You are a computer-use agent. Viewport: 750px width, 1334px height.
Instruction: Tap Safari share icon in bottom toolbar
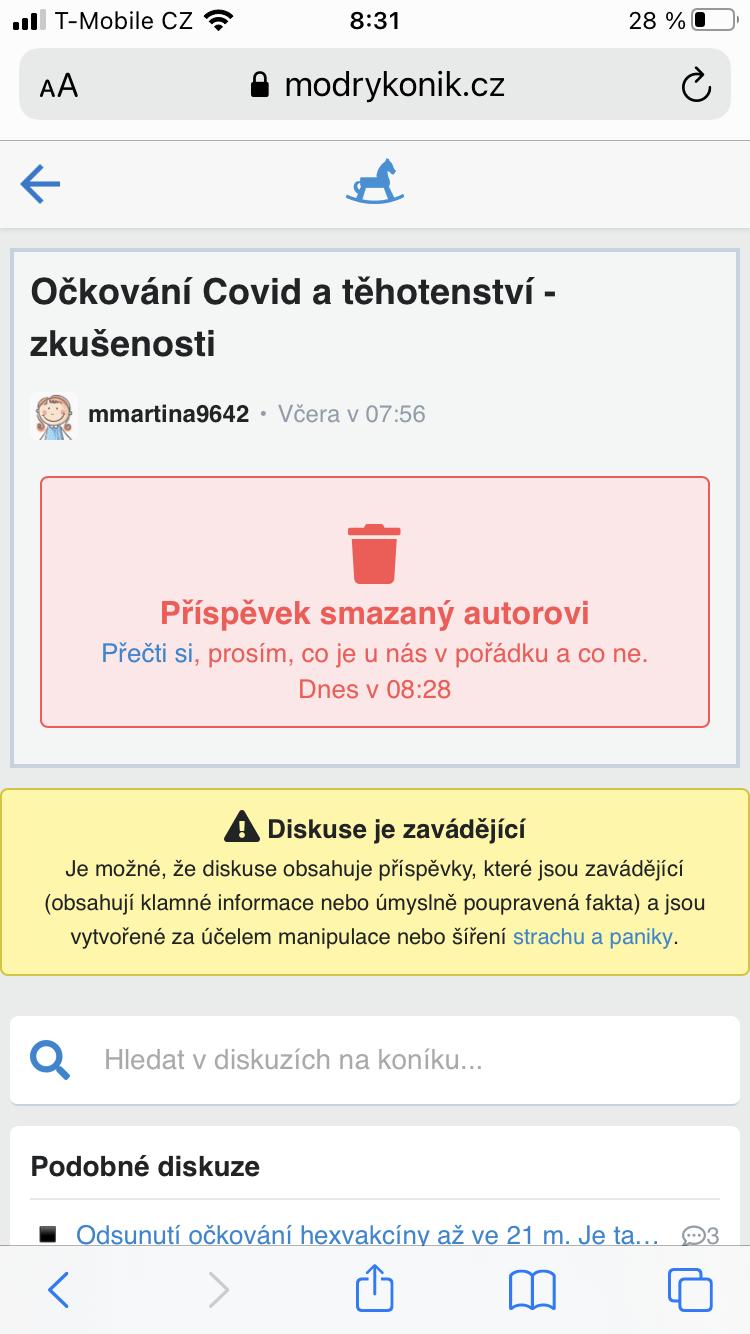coord(375,1287)
